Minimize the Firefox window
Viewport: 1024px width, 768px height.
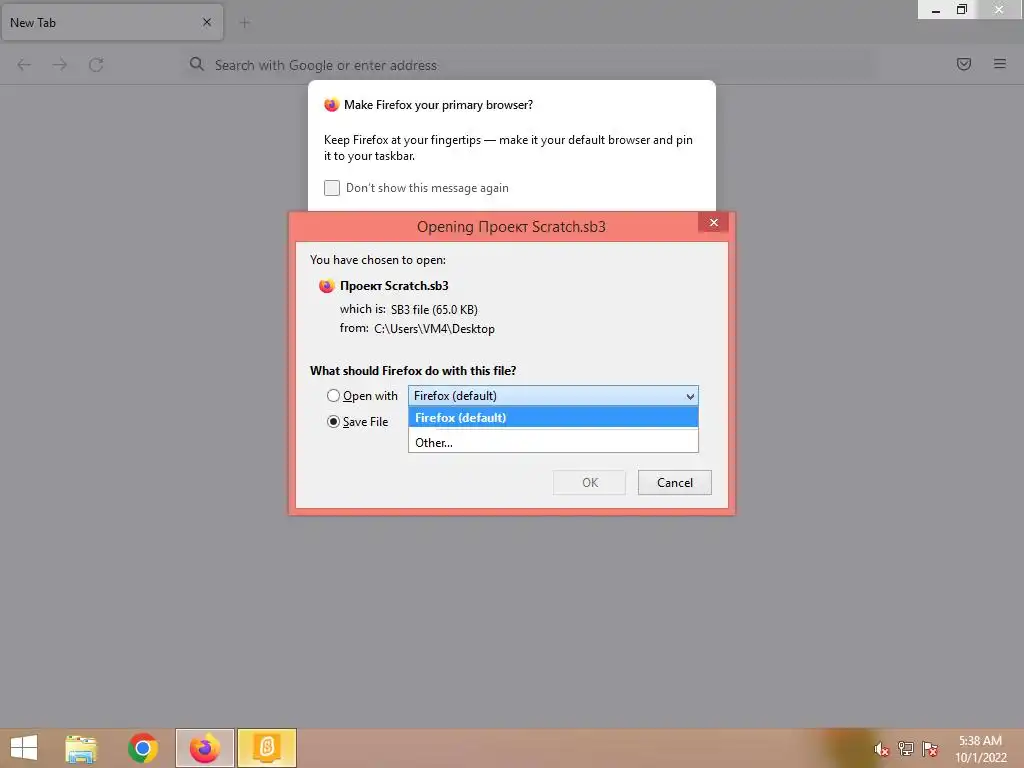[936, 10]
